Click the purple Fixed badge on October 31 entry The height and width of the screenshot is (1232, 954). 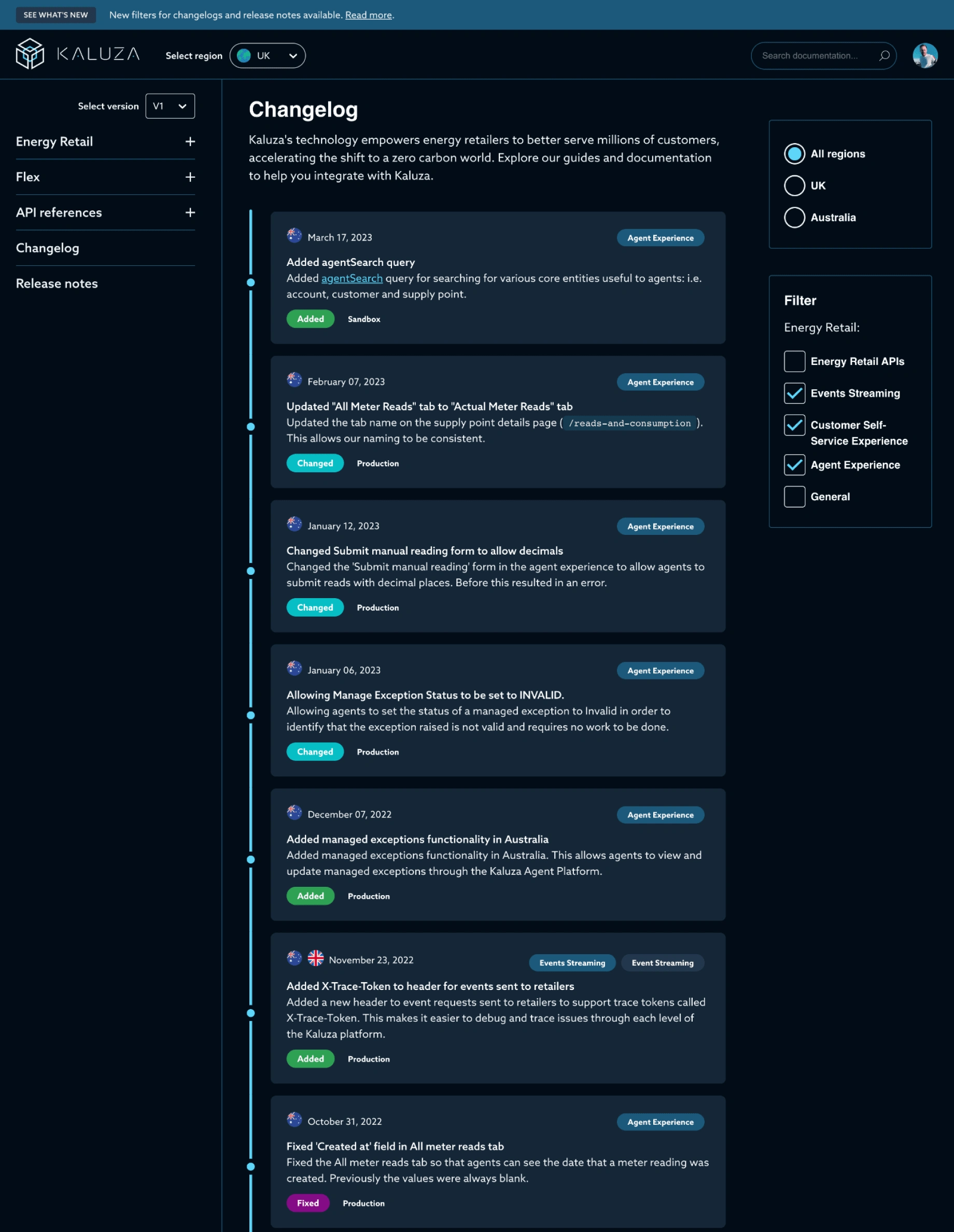point(307,1203)
